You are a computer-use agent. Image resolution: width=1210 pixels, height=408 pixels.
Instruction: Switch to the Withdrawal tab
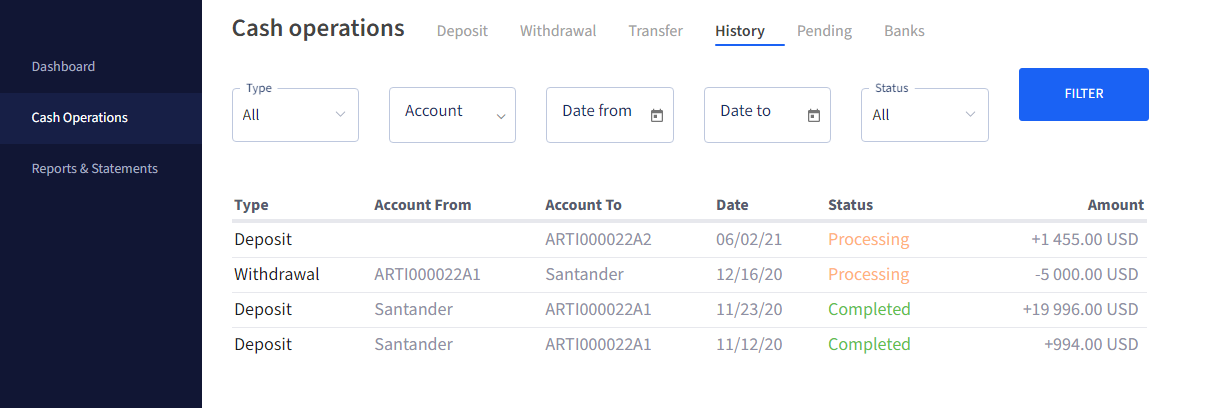pyautogui.click(x=558, y=31)
